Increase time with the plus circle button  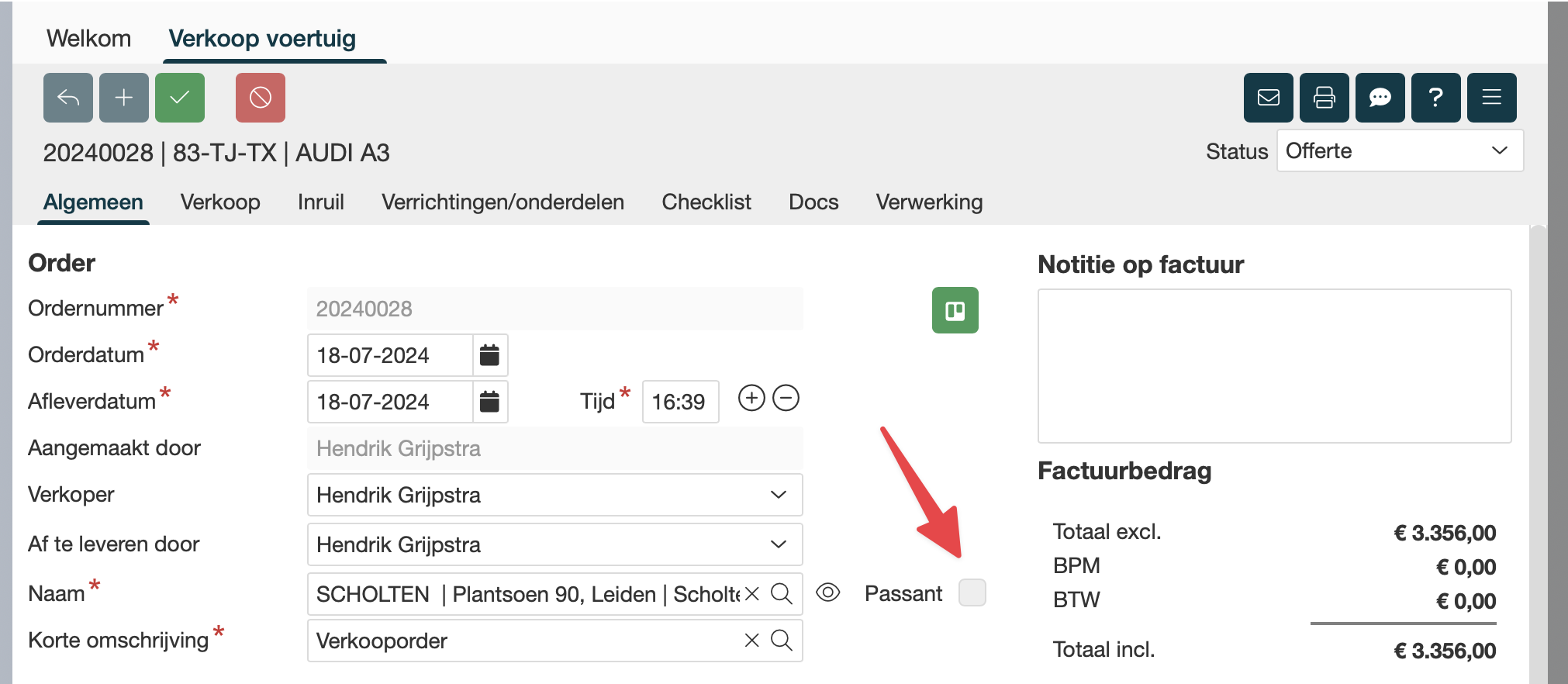pos(751,399)
